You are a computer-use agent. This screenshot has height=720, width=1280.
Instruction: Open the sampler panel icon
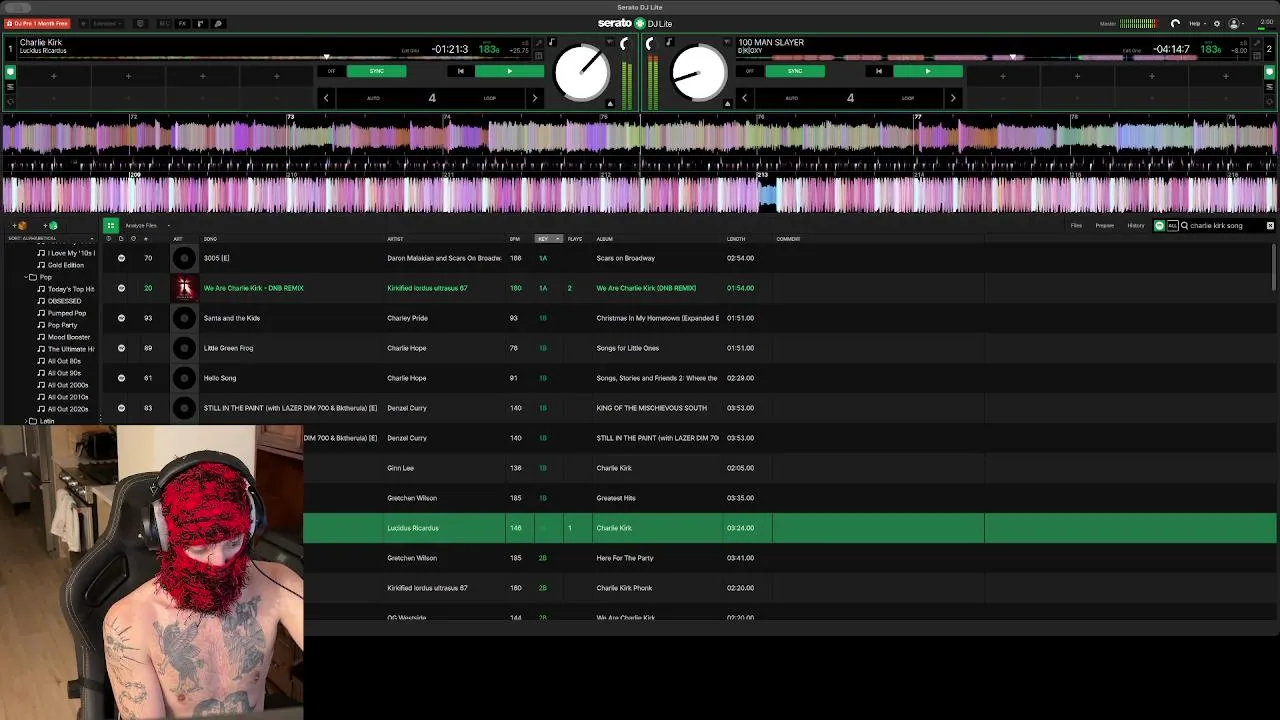tap(199, 23)
